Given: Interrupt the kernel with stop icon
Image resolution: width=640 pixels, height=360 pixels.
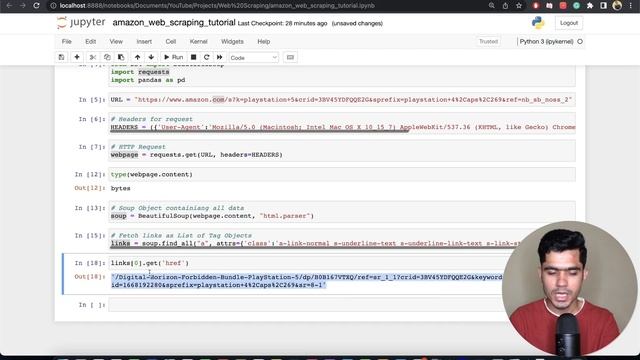Looking at the screenshot, I should coord(193,57).
